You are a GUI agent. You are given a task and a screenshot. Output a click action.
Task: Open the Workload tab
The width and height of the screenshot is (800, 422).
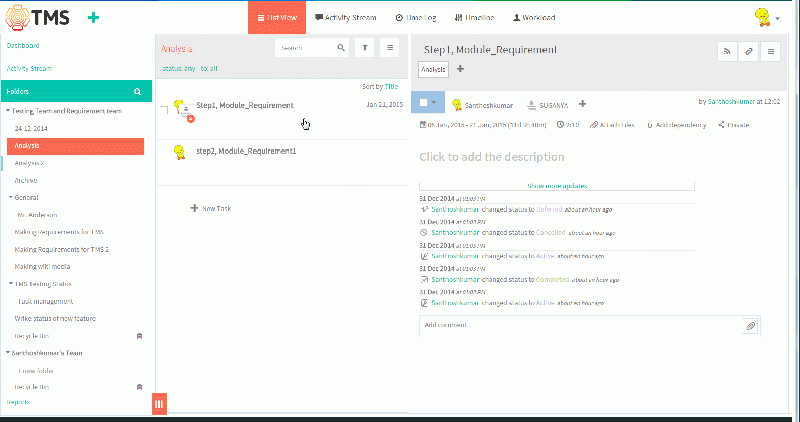click(534, 17)
